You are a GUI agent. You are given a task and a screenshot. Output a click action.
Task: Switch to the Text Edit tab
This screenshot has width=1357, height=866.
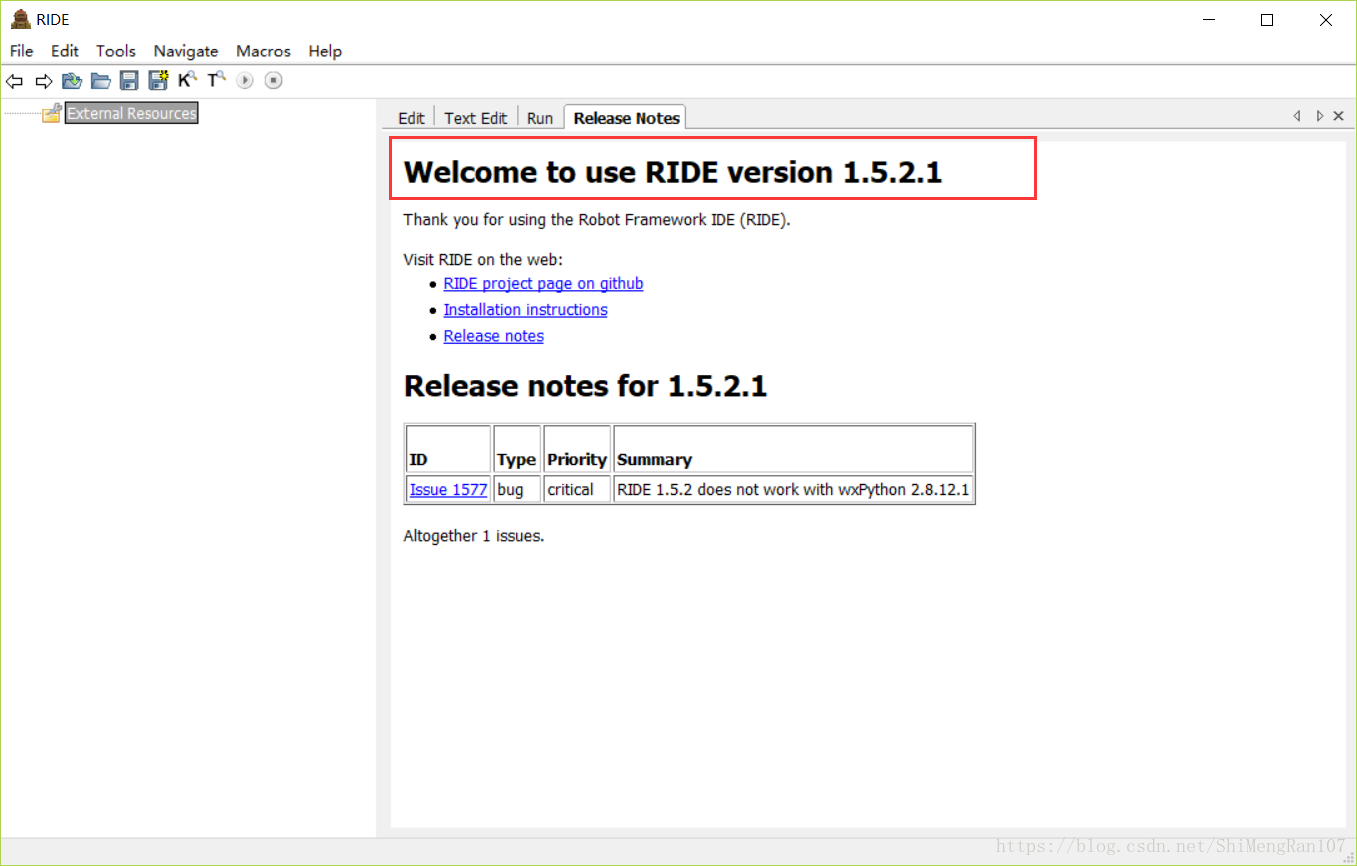(x=476, y=118)
